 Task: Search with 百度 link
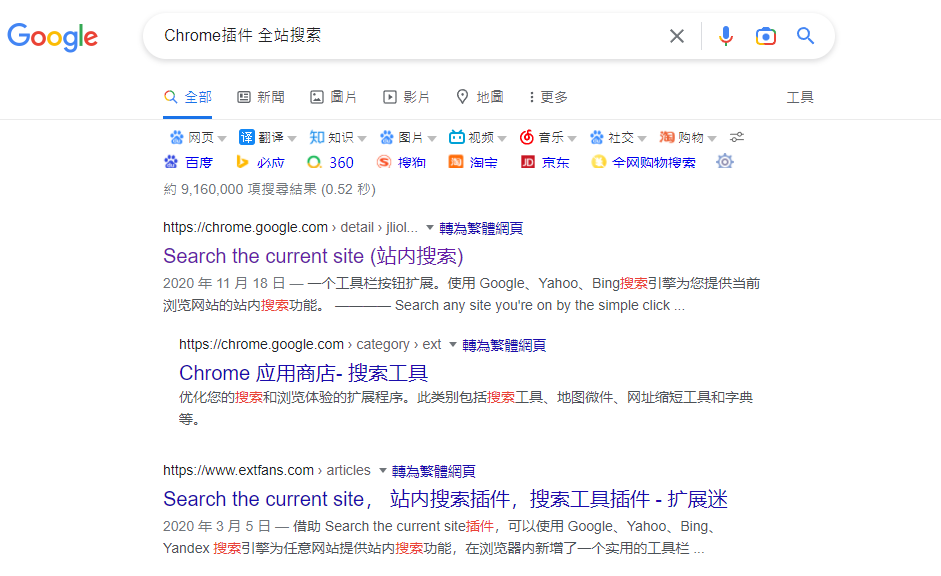199,163
